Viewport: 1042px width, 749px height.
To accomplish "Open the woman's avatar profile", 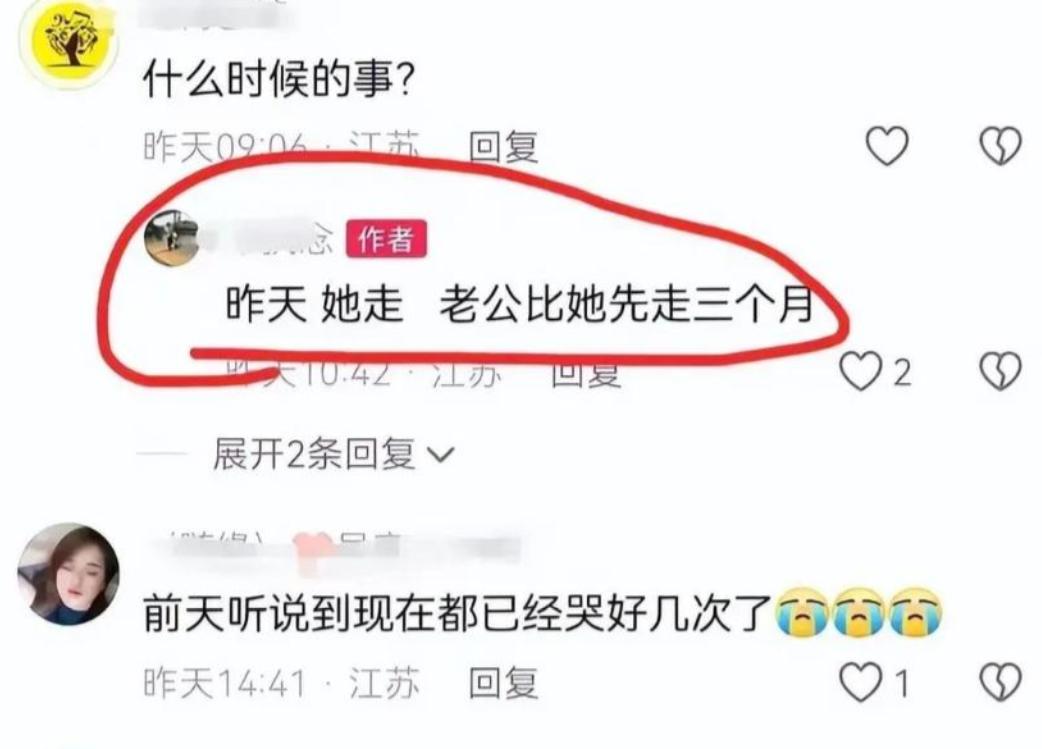I will point(68,574).
